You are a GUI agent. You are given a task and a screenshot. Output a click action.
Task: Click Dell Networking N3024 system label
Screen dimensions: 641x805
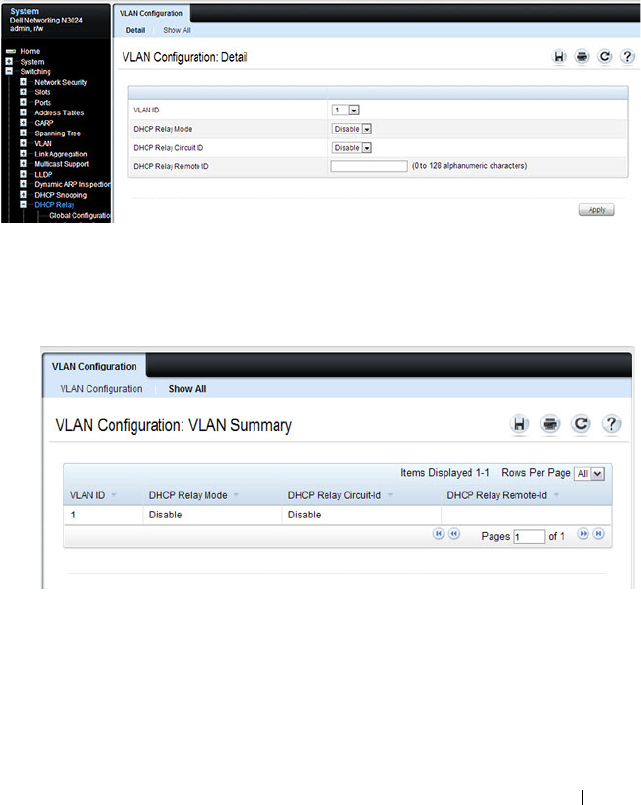coord(46,20)
